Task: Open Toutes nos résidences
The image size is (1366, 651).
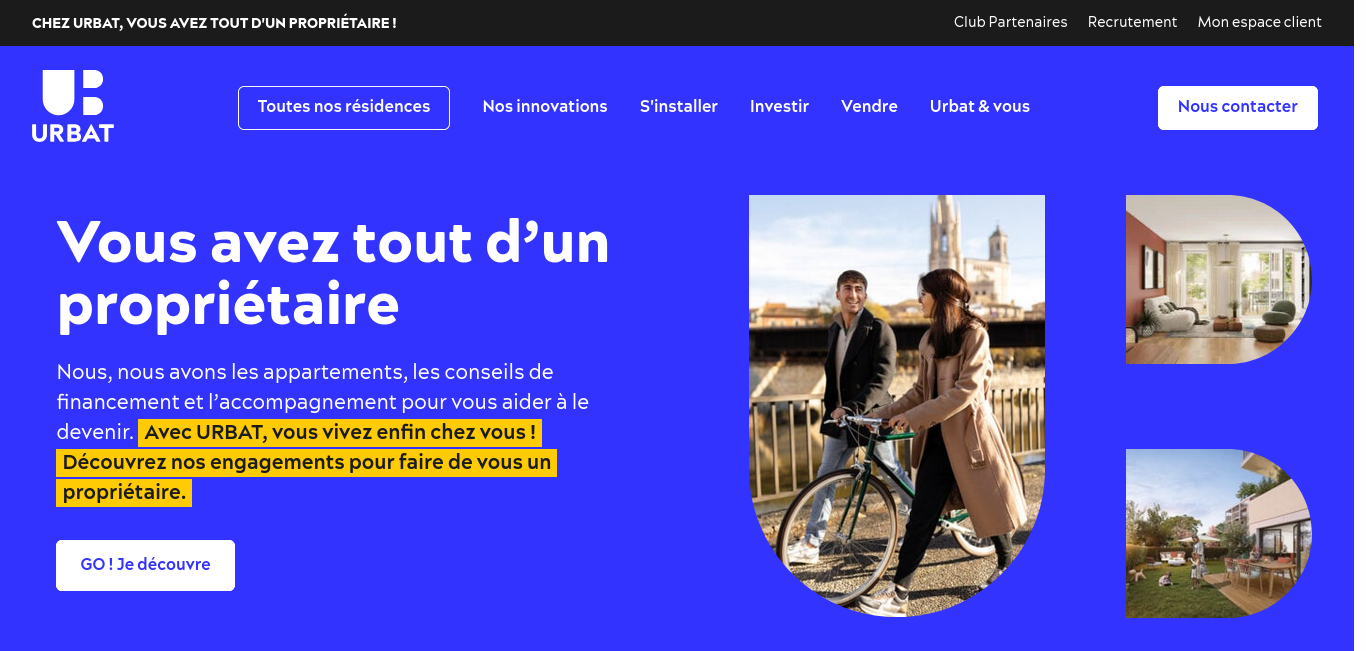Action: [x=344, y=108]
